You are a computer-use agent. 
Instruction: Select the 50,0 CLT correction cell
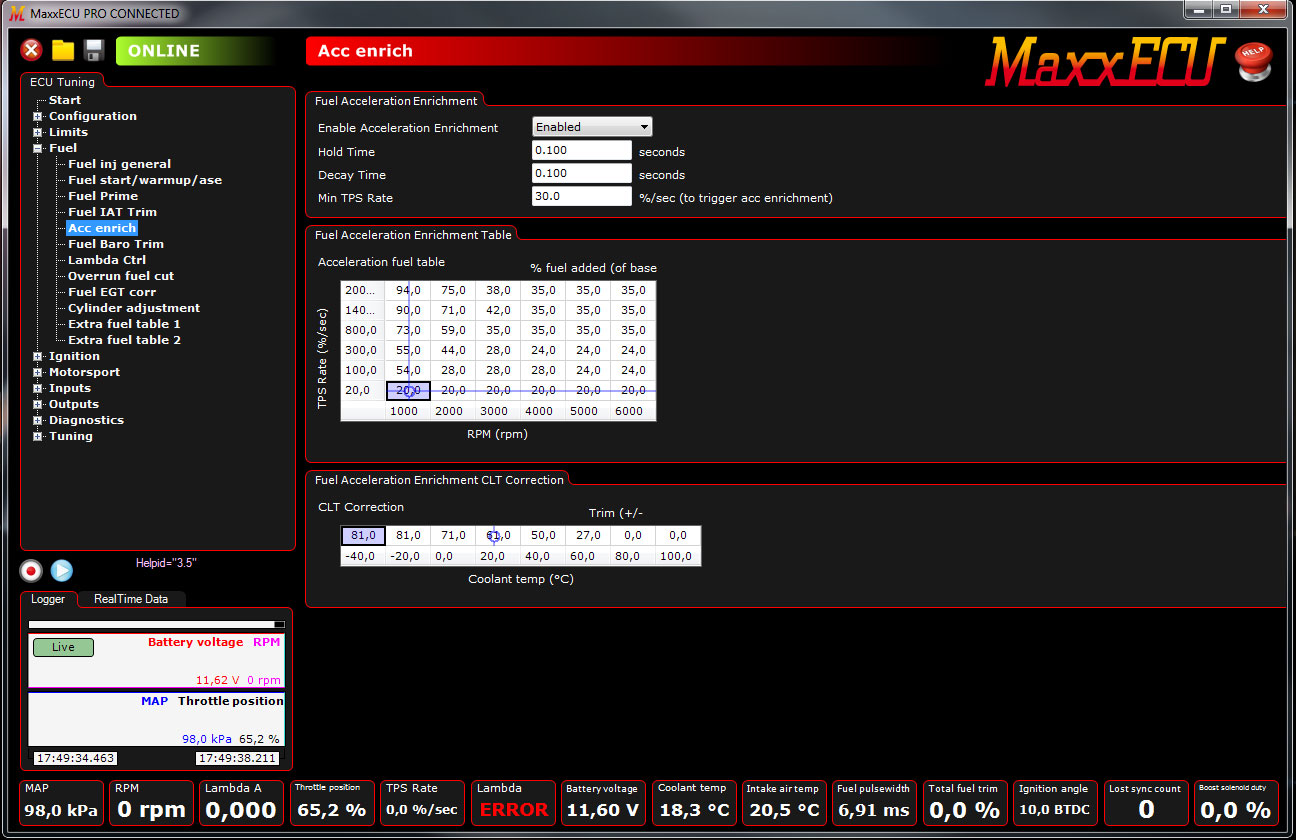tap(543, 536)
